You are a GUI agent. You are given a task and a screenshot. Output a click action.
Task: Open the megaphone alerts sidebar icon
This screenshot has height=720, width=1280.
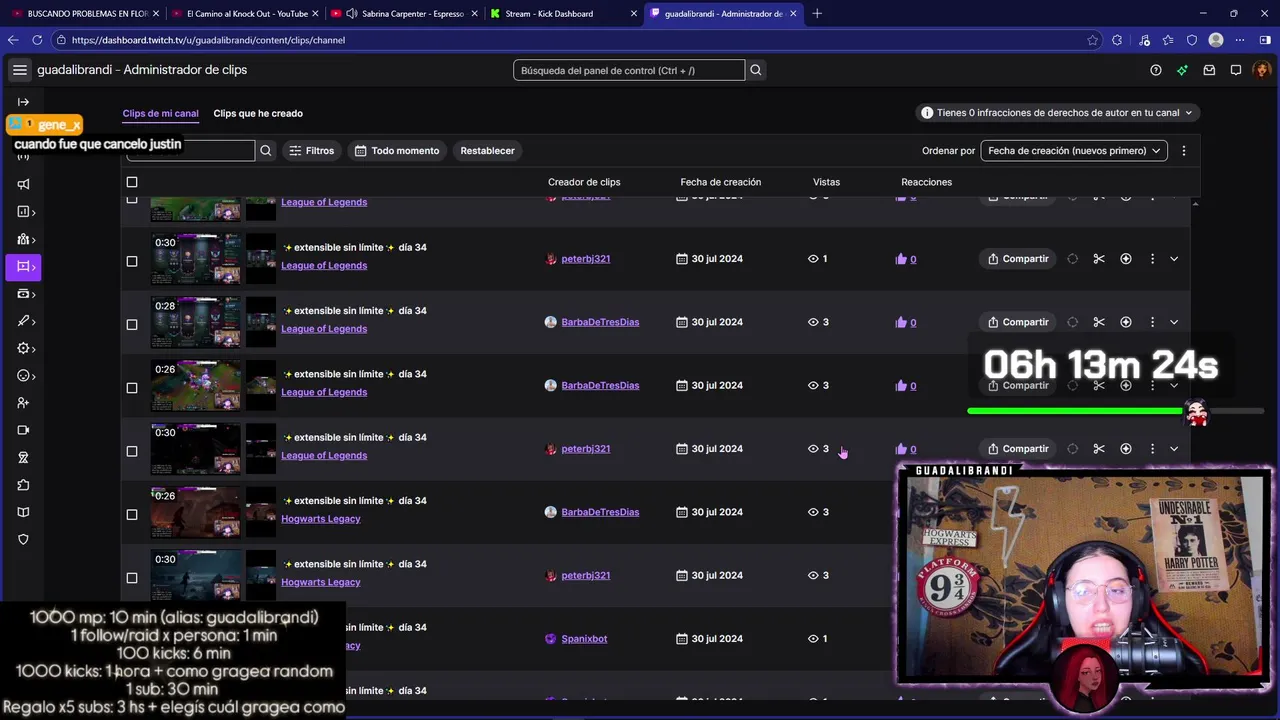click(x=23, y=184)
